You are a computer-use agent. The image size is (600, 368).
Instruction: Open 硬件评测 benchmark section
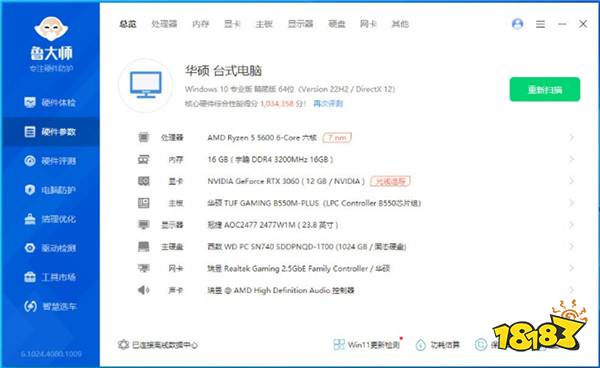coord(50,161)
